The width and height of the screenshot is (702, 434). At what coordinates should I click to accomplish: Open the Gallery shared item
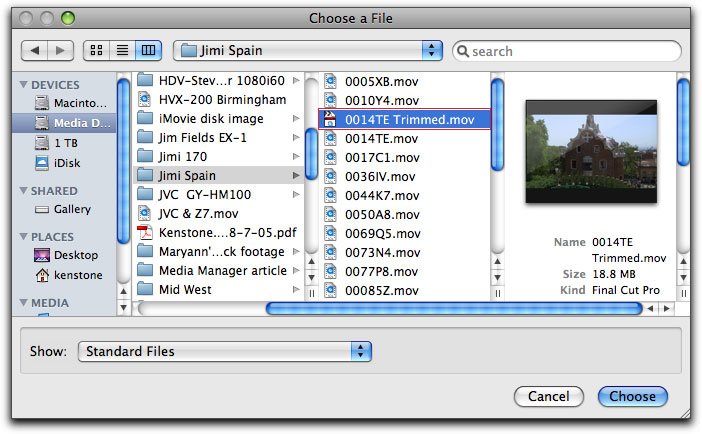tap(72, 209)
